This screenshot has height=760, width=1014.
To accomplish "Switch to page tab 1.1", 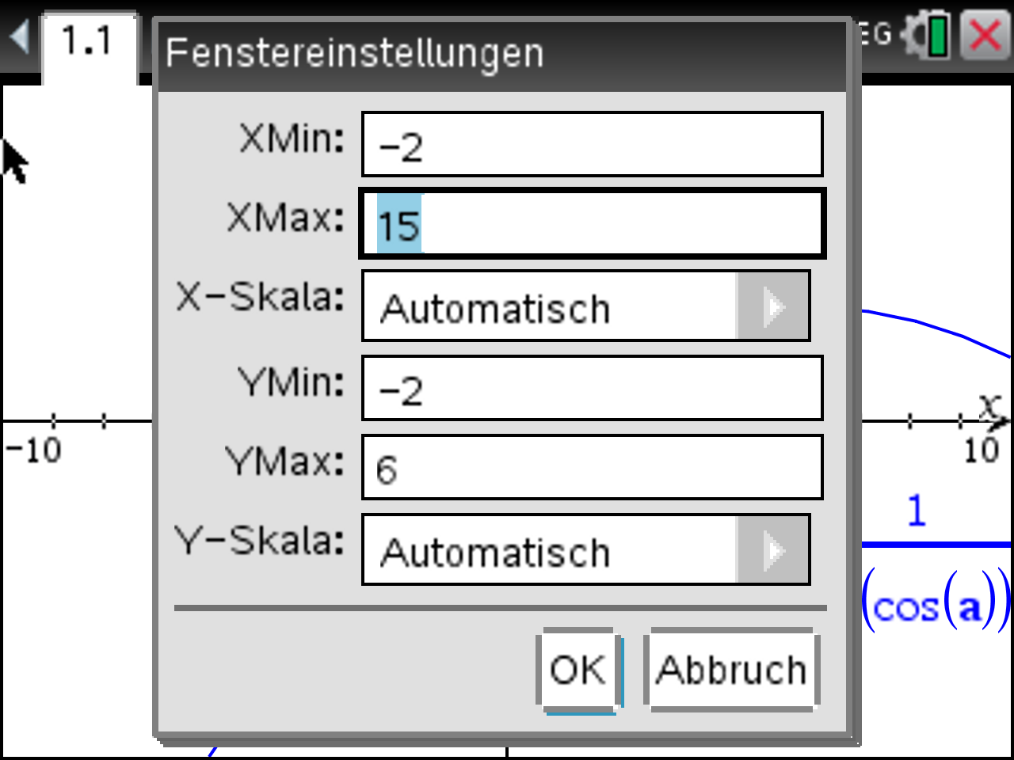I will [88, 43].
